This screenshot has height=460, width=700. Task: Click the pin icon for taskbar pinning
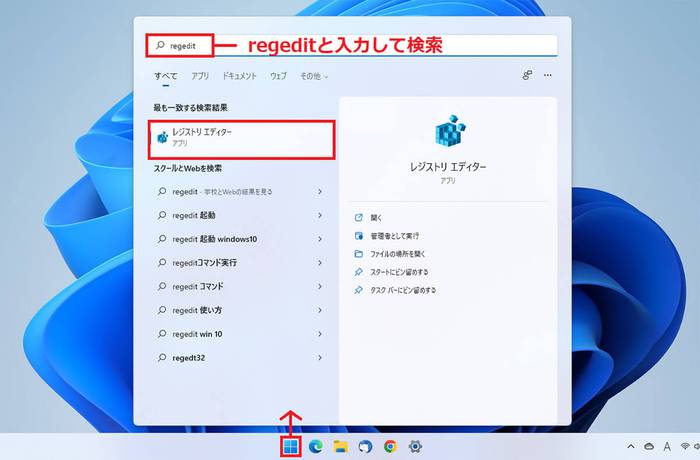(x=358, y=290)
